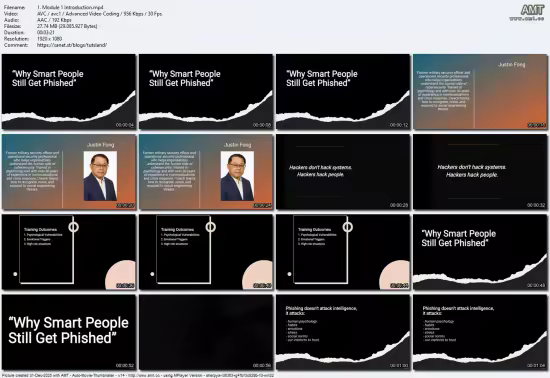Click the "Audio:" label
The width and height of the screenshot is (550, 378).
pos(11,20)
